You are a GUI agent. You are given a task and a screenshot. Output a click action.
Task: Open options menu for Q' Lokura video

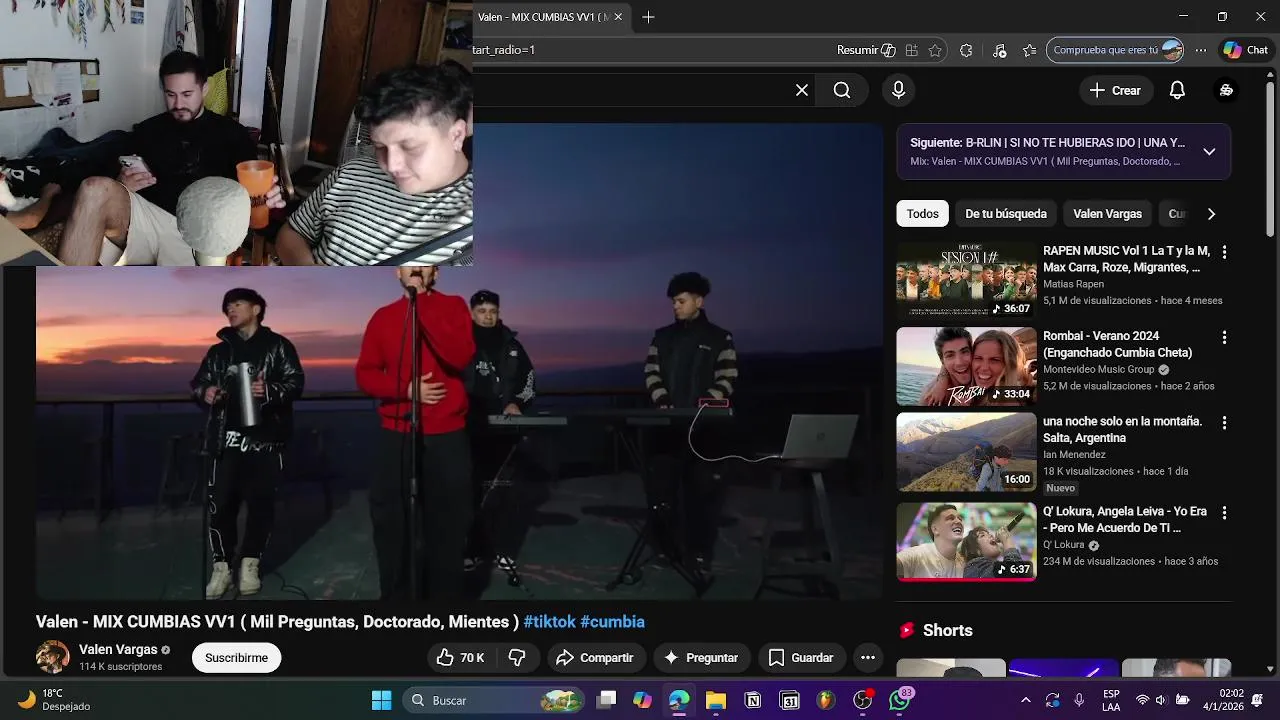pyautogui.click(x=1224, y=513)
